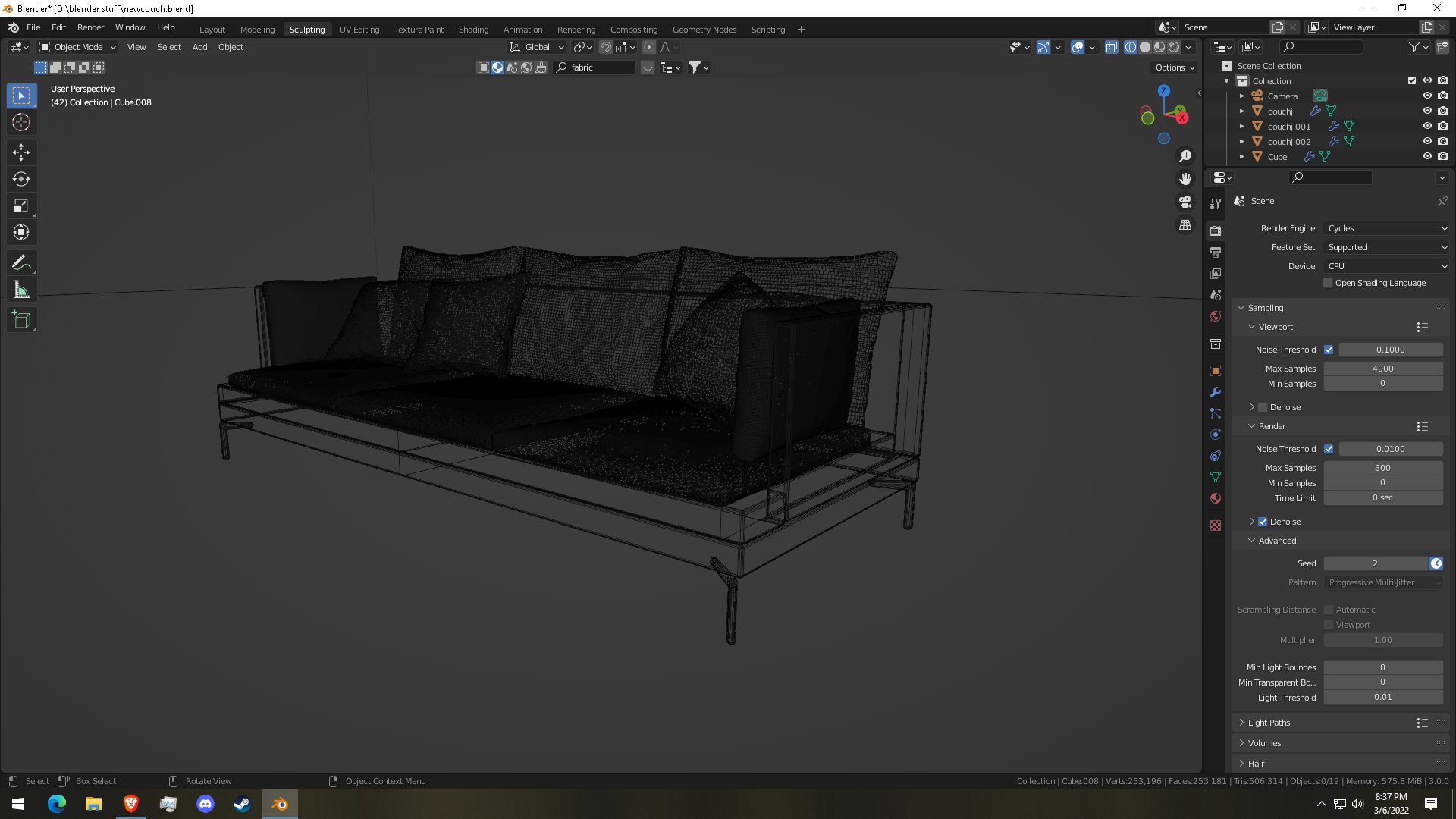This screenshot has height=819, width=1456.
Task: Switch to Shading workspace tab
Action: [x=473, y=30]
